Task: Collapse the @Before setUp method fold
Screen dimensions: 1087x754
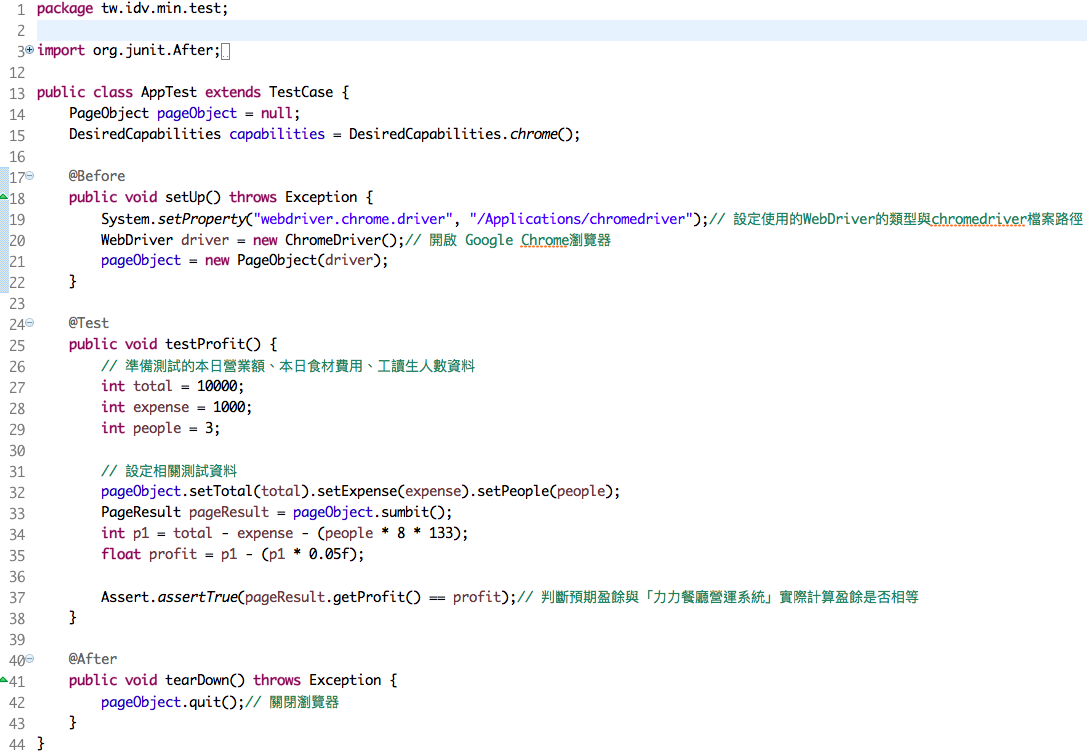Action: [29, 176]
